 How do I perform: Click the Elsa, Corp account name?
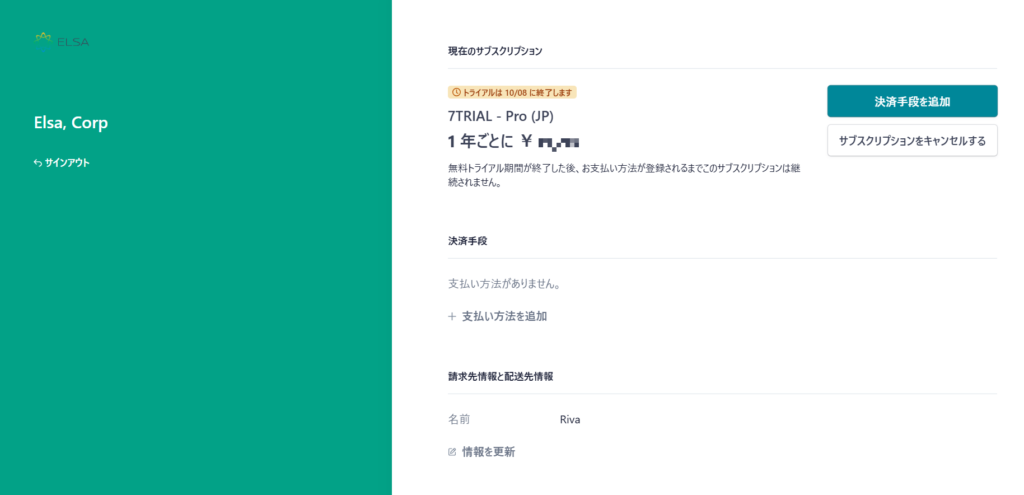tap(71, 123)
